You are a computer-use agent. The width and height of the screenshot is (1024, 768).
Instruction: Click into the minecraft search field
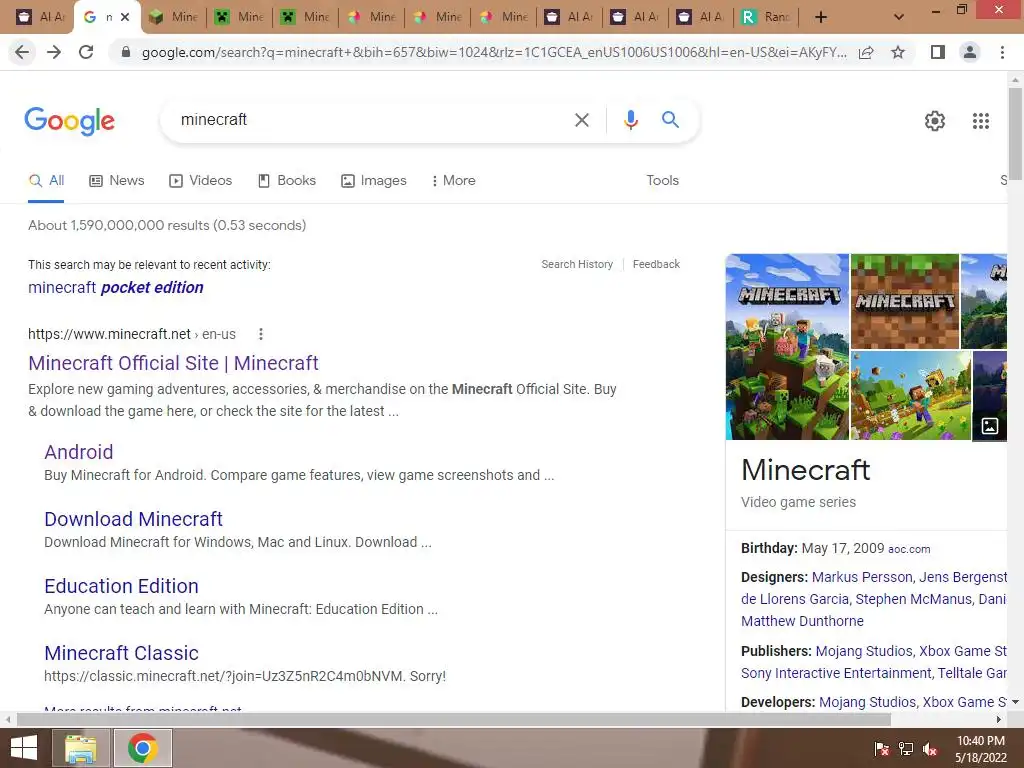coord(366,120)
